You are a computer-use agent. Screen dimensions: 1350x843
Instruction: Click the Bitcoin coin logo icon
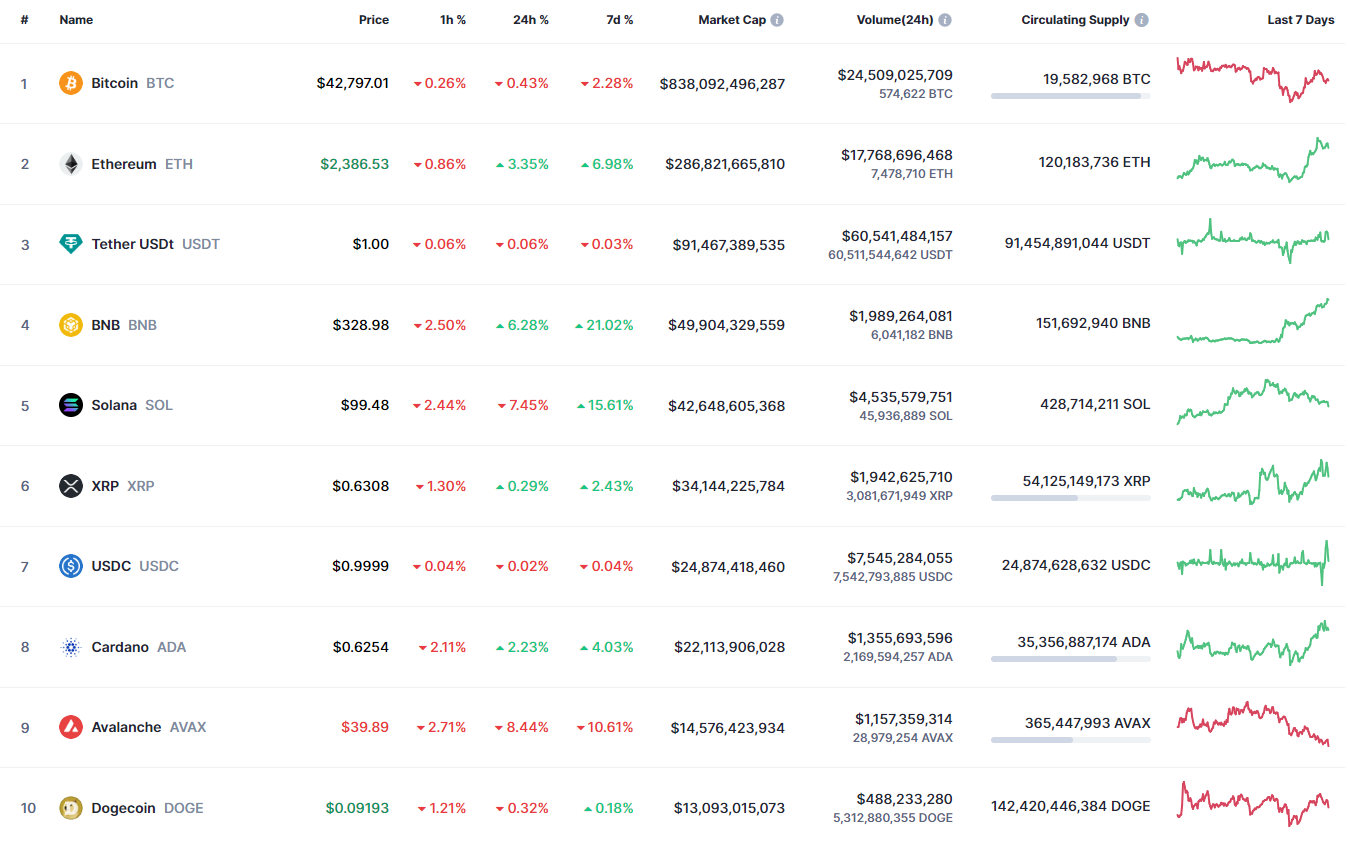[70, 83]
